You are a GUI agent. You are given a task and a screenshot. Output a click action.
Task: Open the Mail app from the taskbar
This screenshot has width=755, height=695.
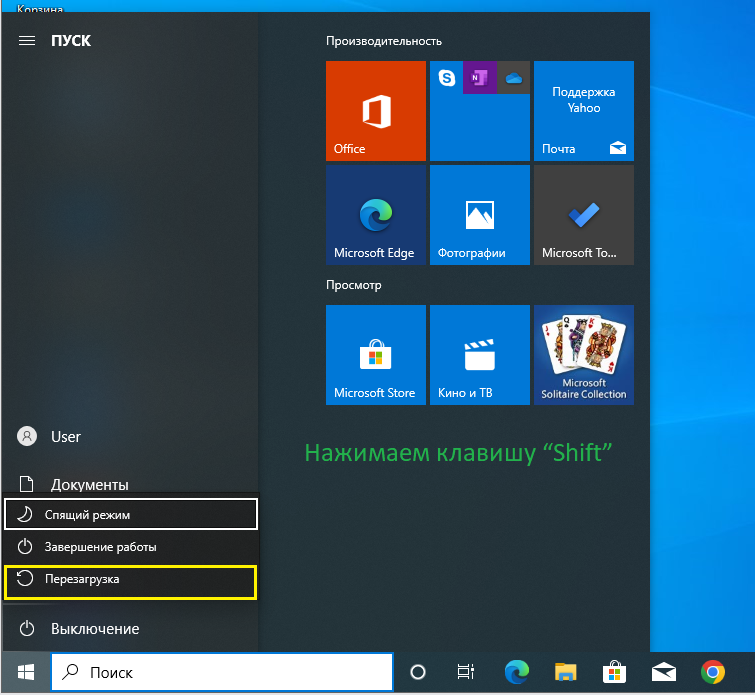point(664,672)
